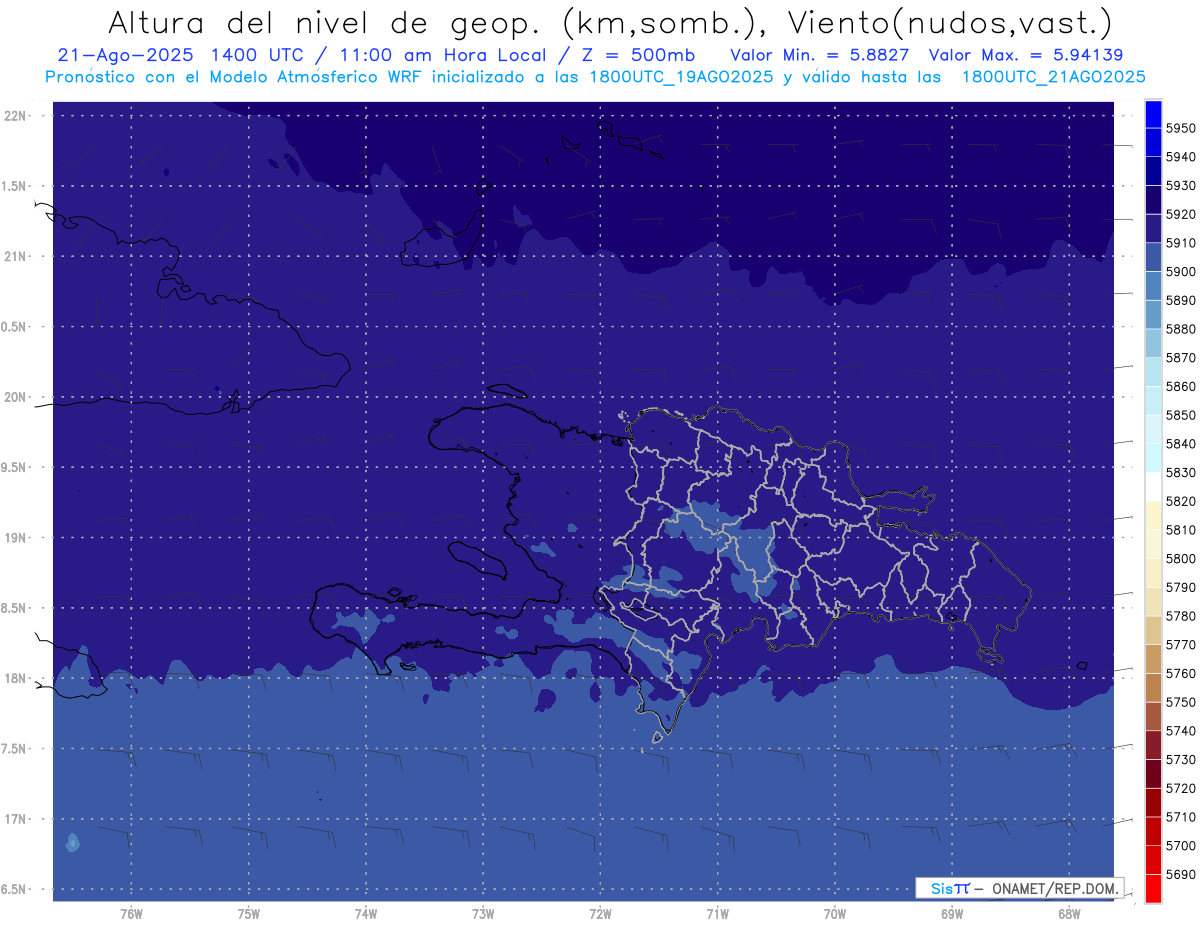Click the '22N' latitude axis label
The height and width of the screenshot is (927, 1200).
pyautogui.click(x=15, y=115)
